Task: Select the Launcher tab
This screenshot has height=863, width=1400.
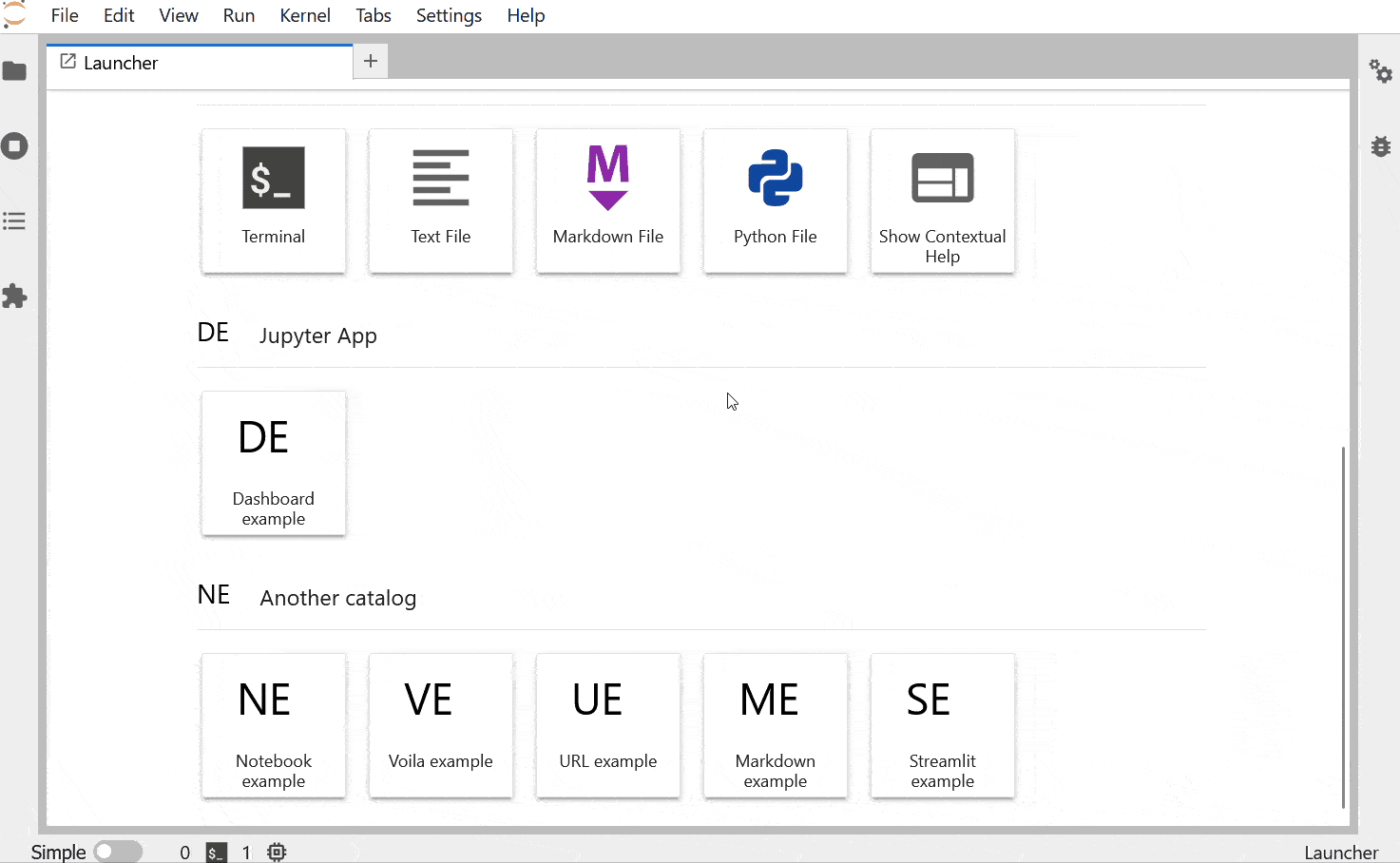Action: tap(200, 63)
